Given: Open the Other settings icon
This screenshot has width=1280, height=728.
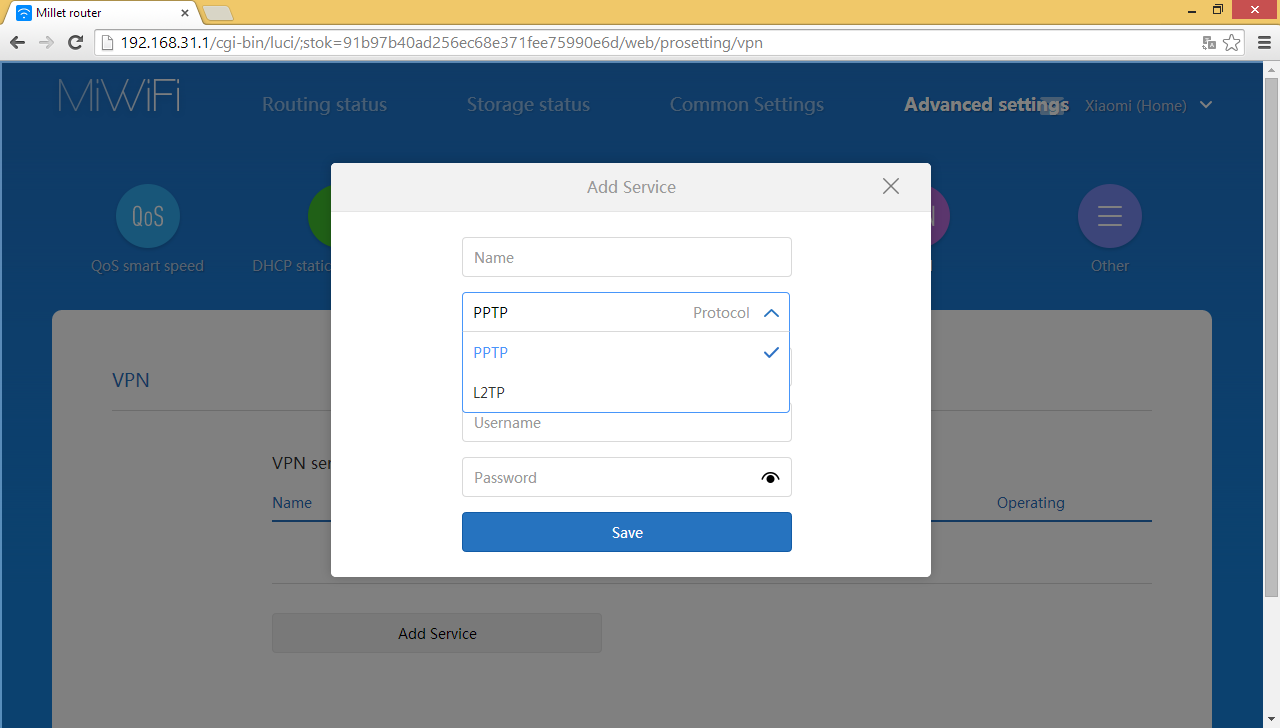Looking at the screenshot, I should pyautogui.click(x=1110, y=216).
